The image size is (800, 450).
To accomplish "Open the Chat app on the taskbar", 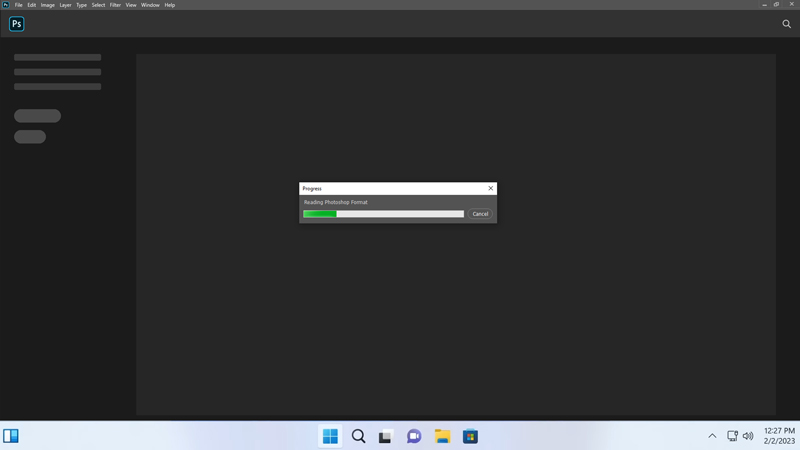I will (414, 436).
